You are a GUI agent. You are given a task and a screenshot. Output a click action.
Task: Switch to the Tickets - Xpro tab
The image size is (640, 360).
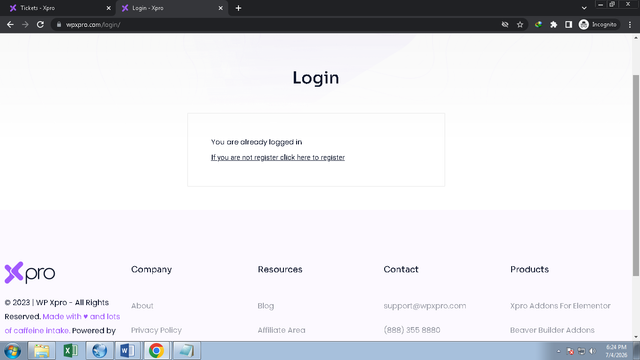pyautogui.click(x=57, y=8)
